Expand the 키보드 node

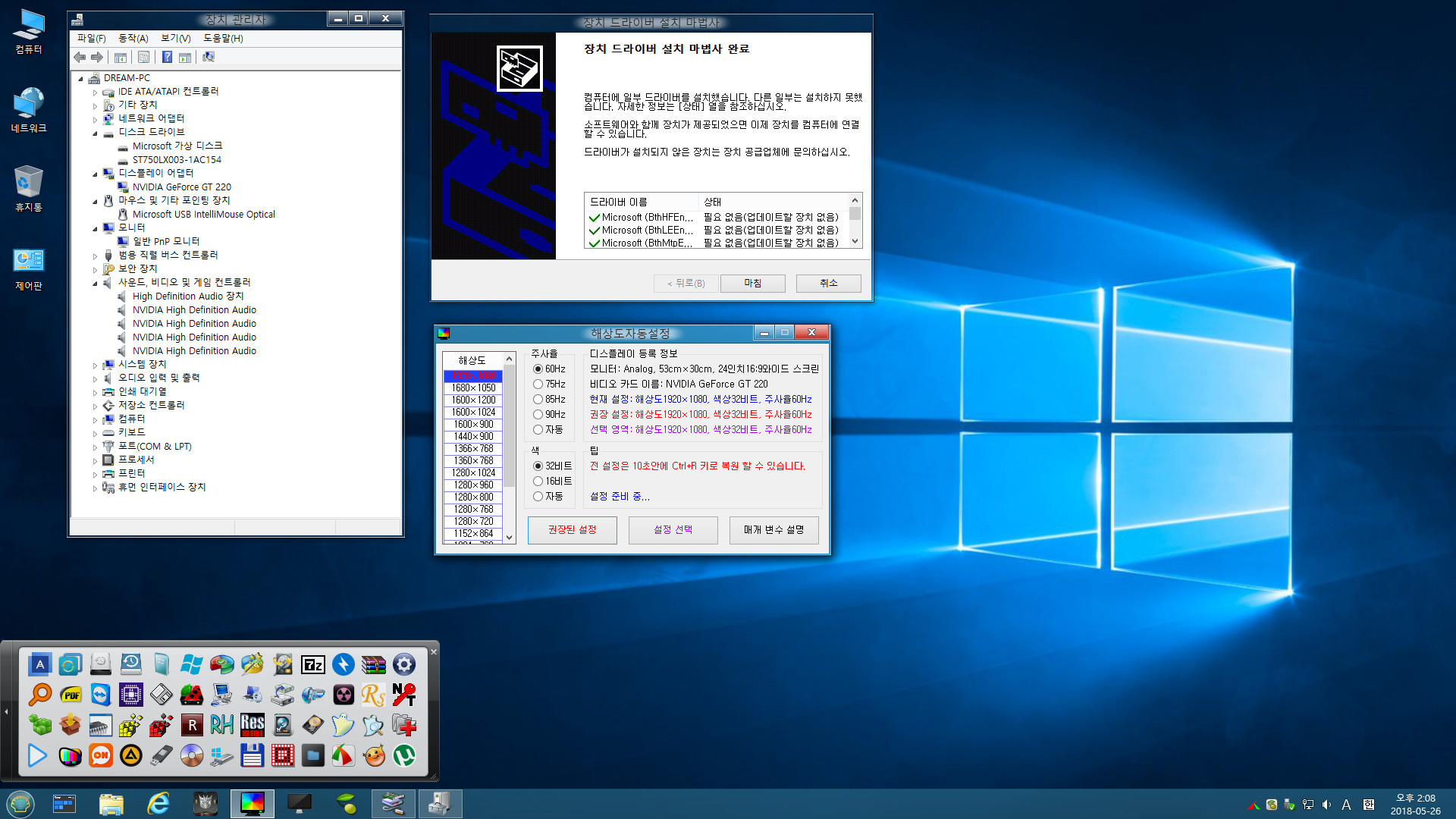[95, 434]
